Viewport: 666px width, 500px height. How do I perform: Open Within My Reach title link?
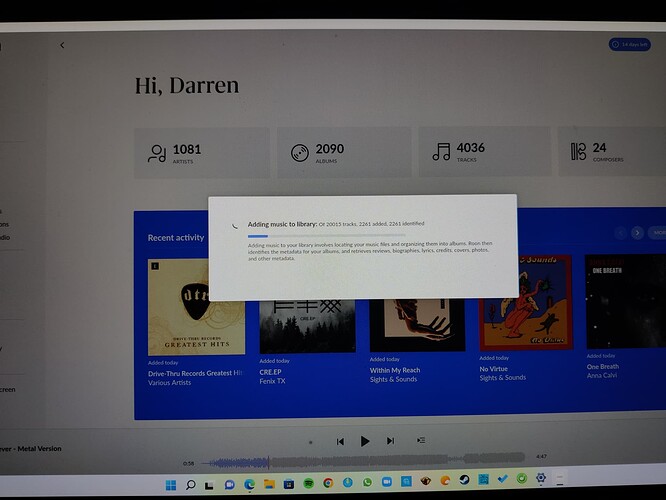pos(395,370)
